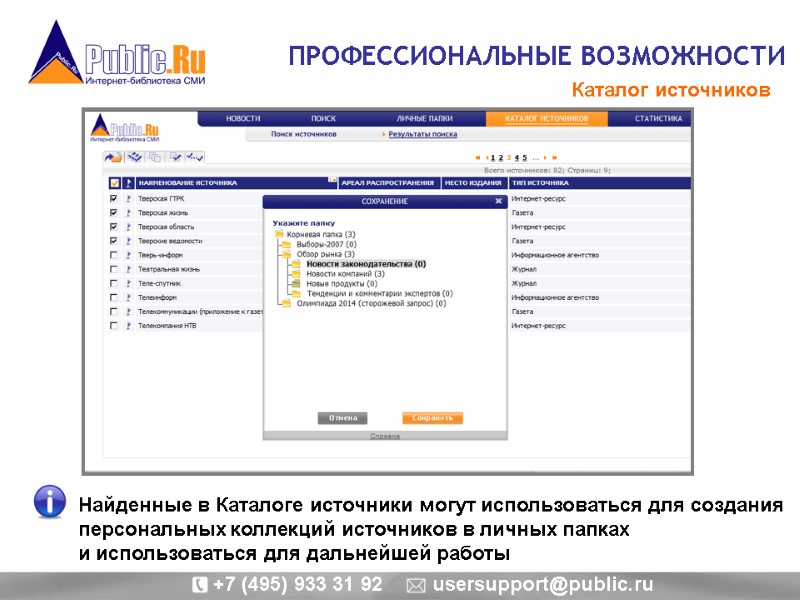Click the flag icon for Теле-спутник
The width and height of the screenshot is (800, 600).
click(129, 283)
